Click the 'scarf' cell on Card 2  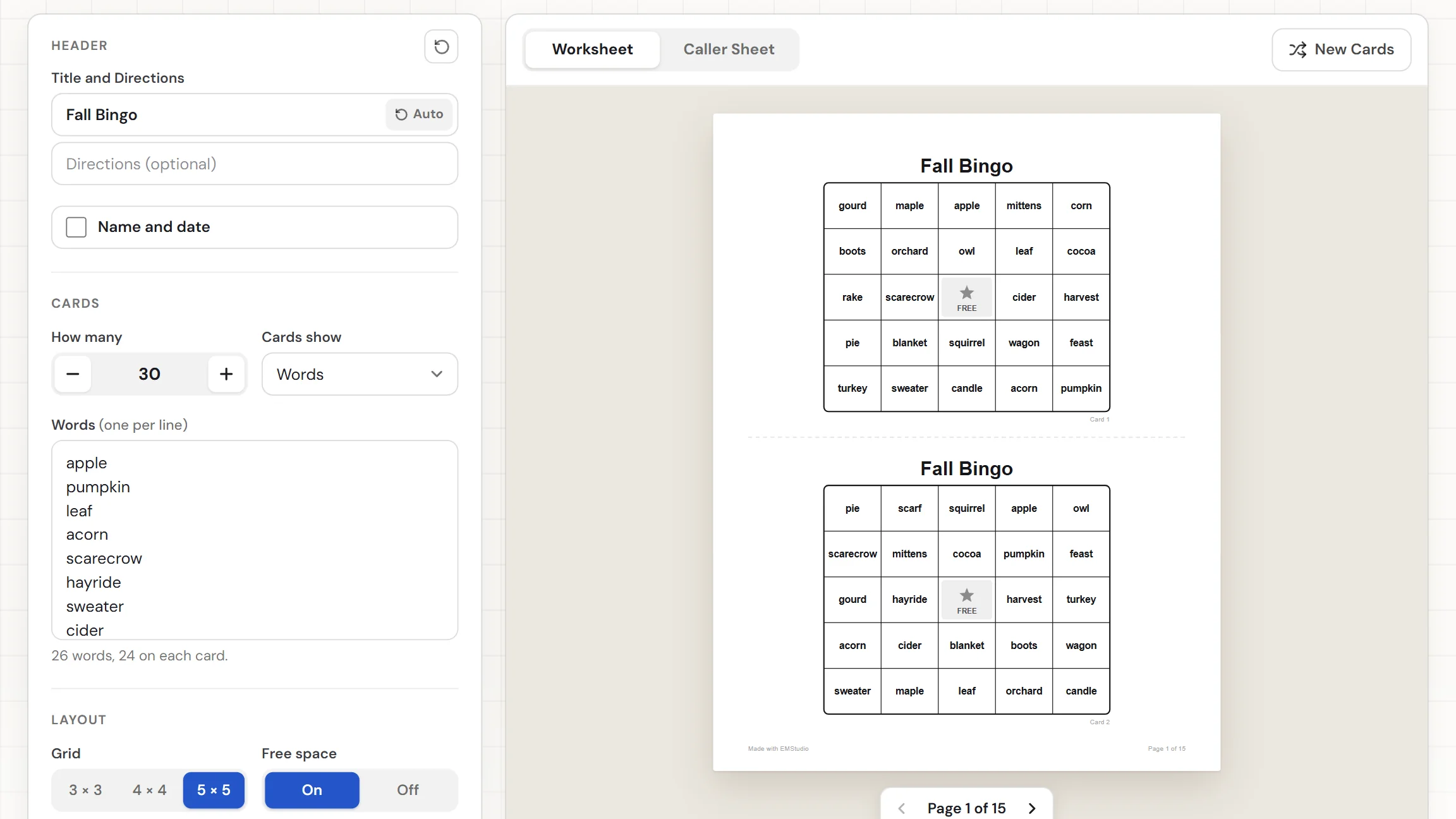(910, 509)
